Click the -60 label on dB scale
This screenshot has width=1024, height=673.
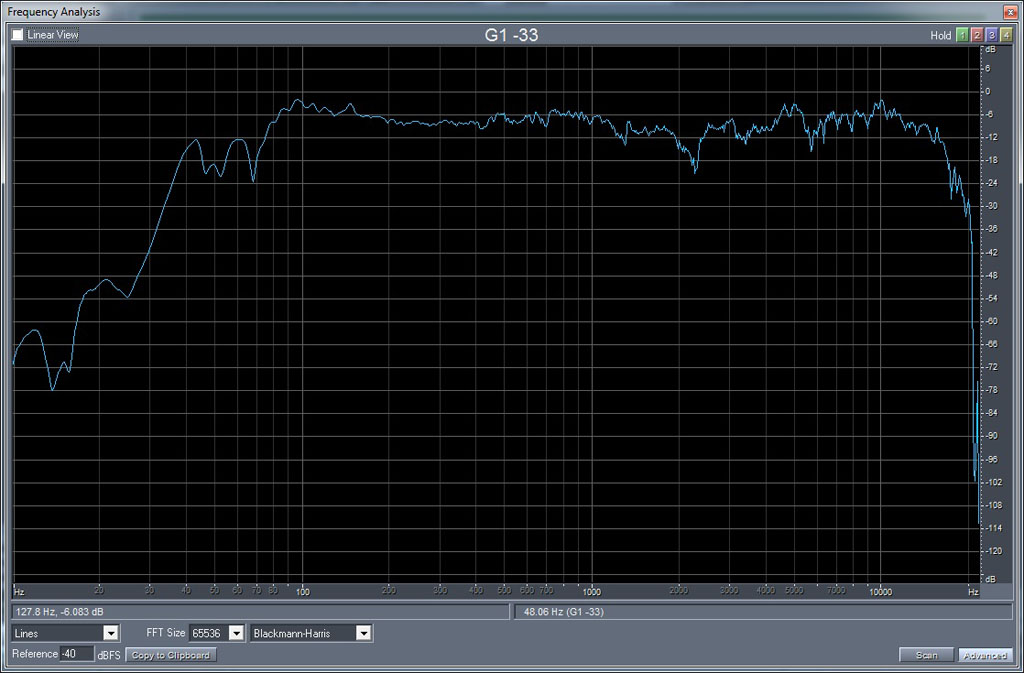pyautogui.click(x=989, y=321)
